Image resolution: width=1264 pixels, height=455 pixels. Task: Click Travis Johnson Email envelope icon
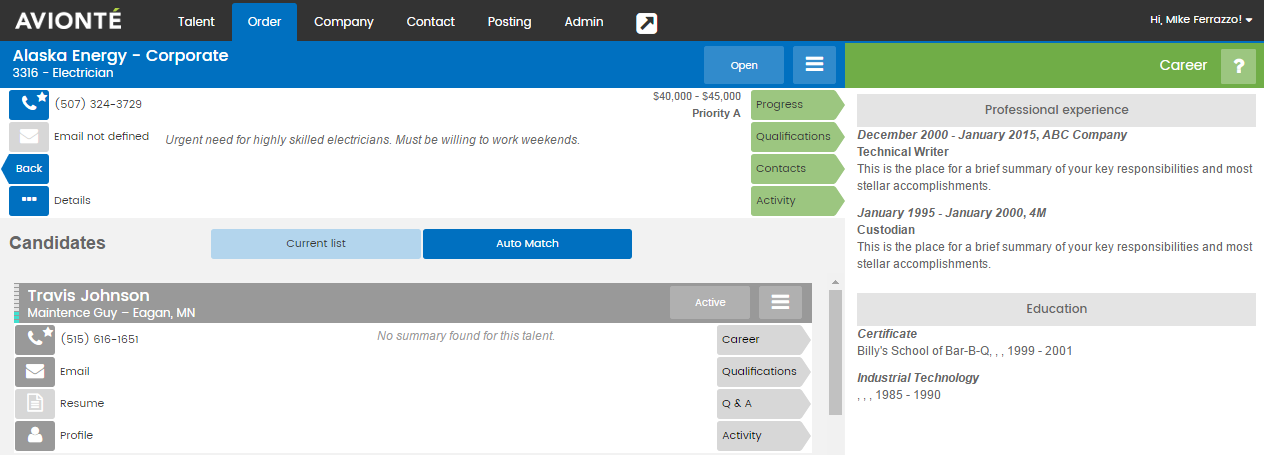pyautogui.click(x=35, y=371)
